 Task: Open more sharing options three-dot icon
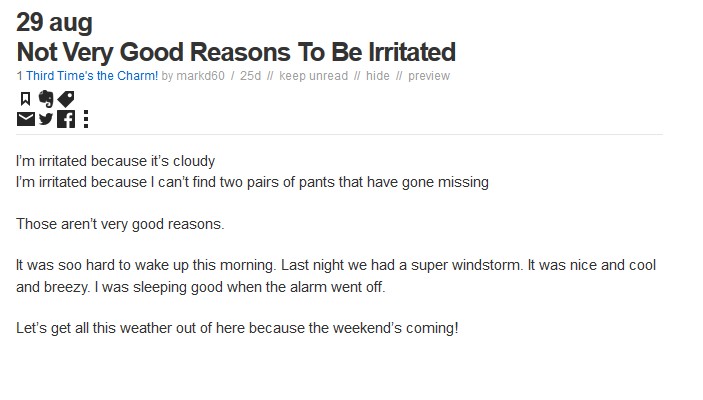coord(86,119)
